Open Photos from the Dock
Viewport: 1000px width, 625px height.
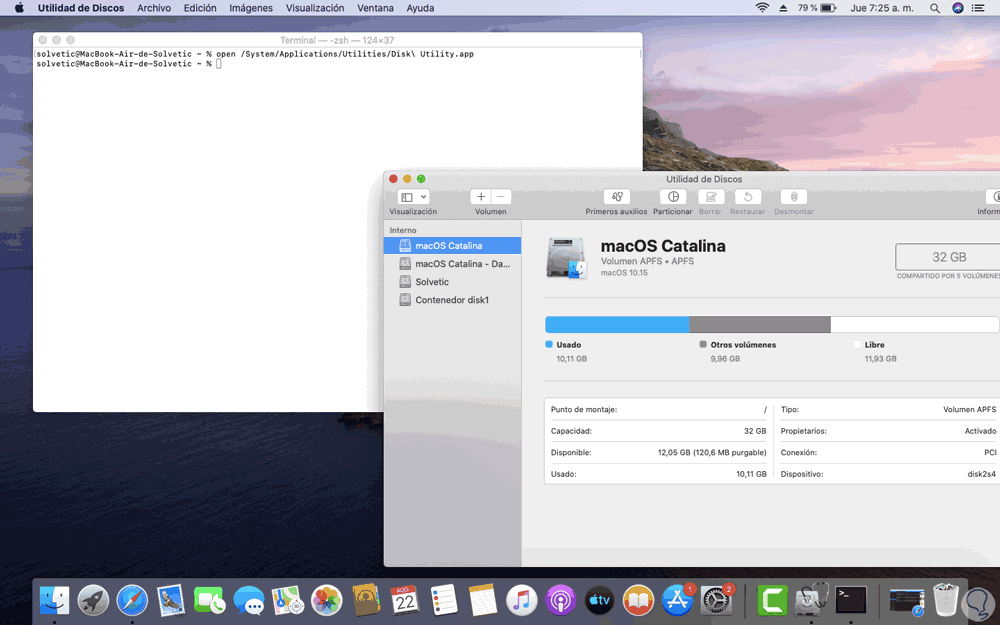(327, 600)
